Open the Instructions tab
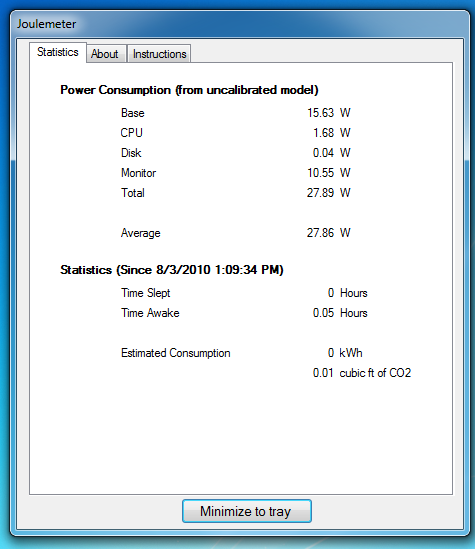This screenshot has height=549, width=475. coord(159,54)
